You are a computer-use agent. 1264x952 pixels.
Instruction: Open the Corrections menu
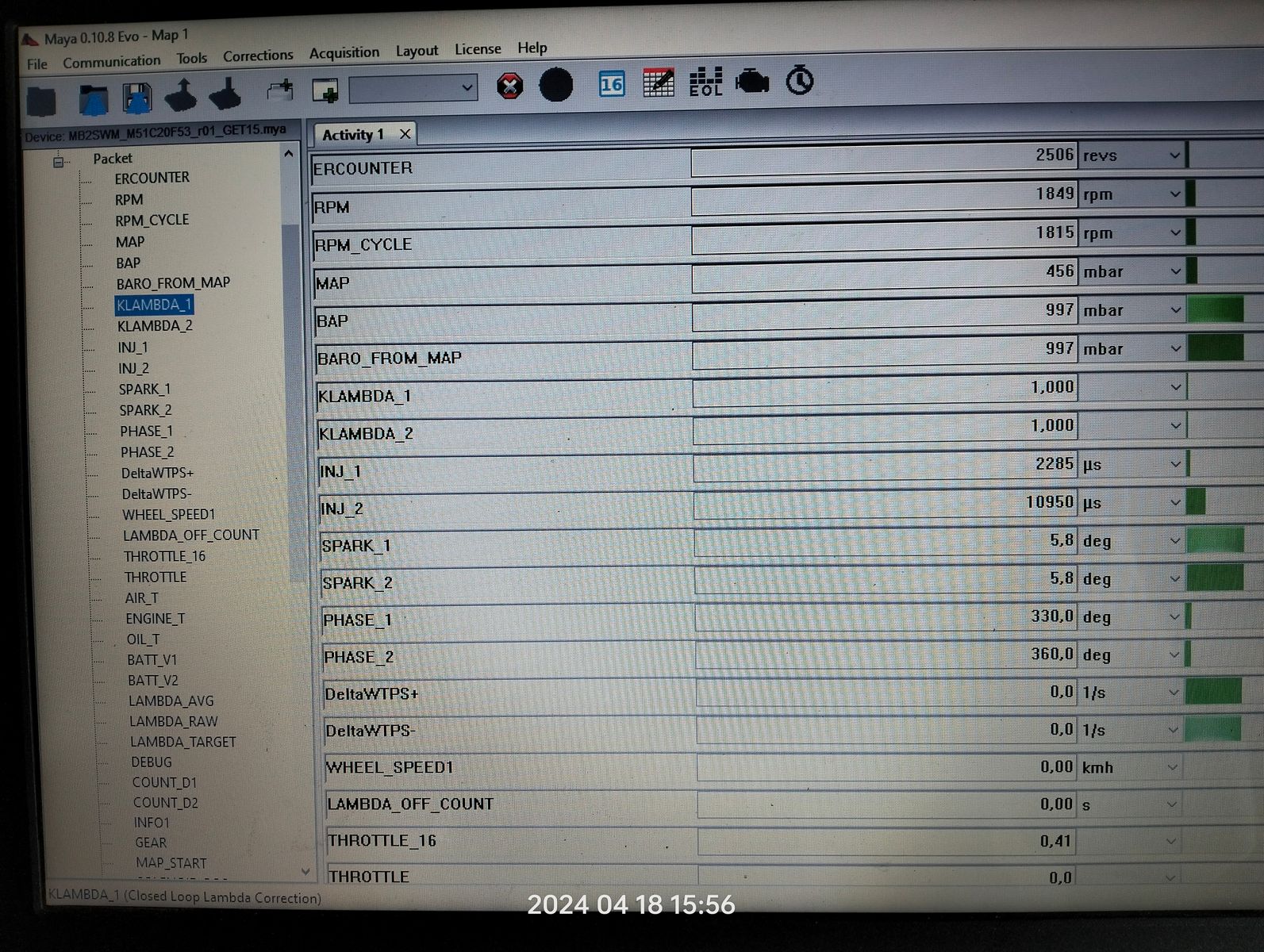[x=258, y=56]
